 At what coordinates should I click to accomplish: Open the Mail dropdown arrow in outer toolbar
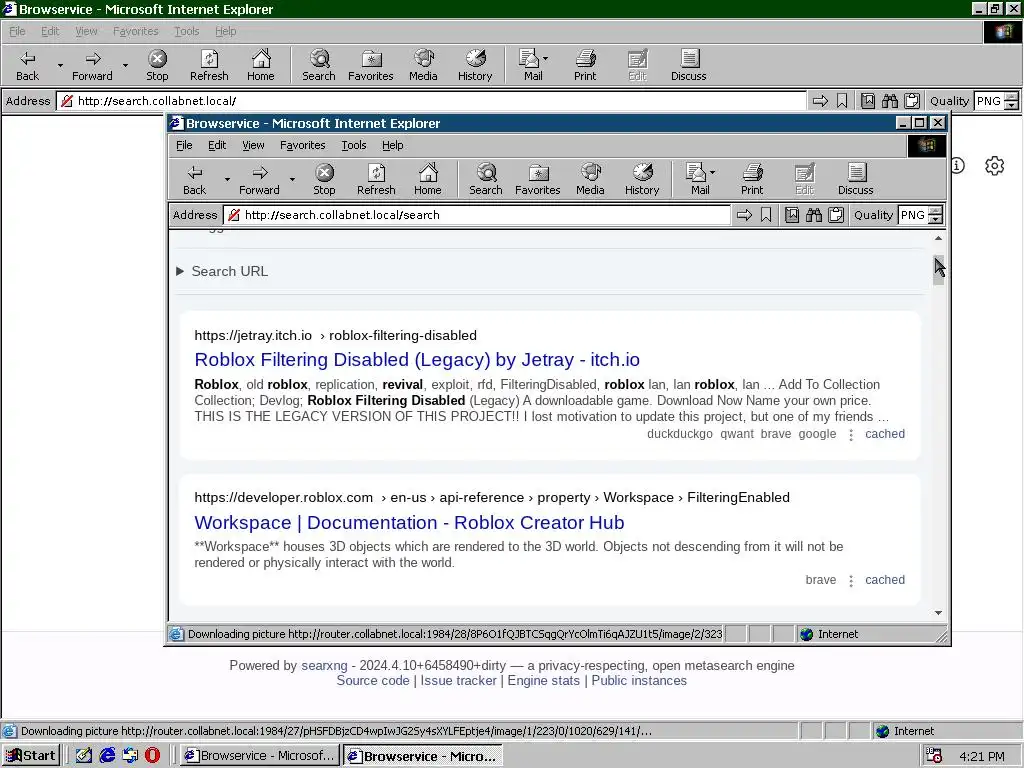coord(545,58)
